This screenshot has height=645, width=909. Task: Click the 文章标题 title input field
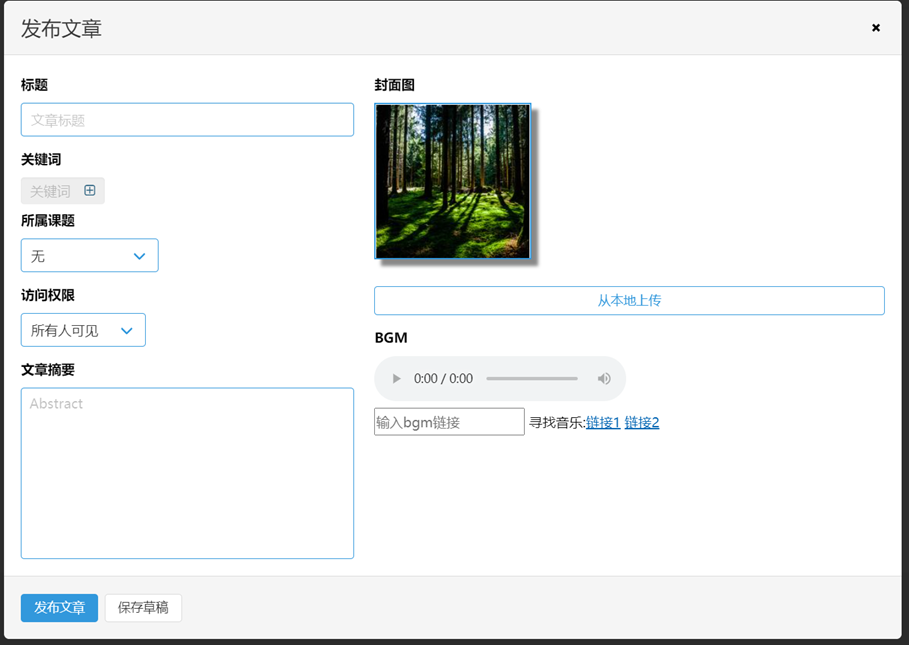(x=187, y=119)
